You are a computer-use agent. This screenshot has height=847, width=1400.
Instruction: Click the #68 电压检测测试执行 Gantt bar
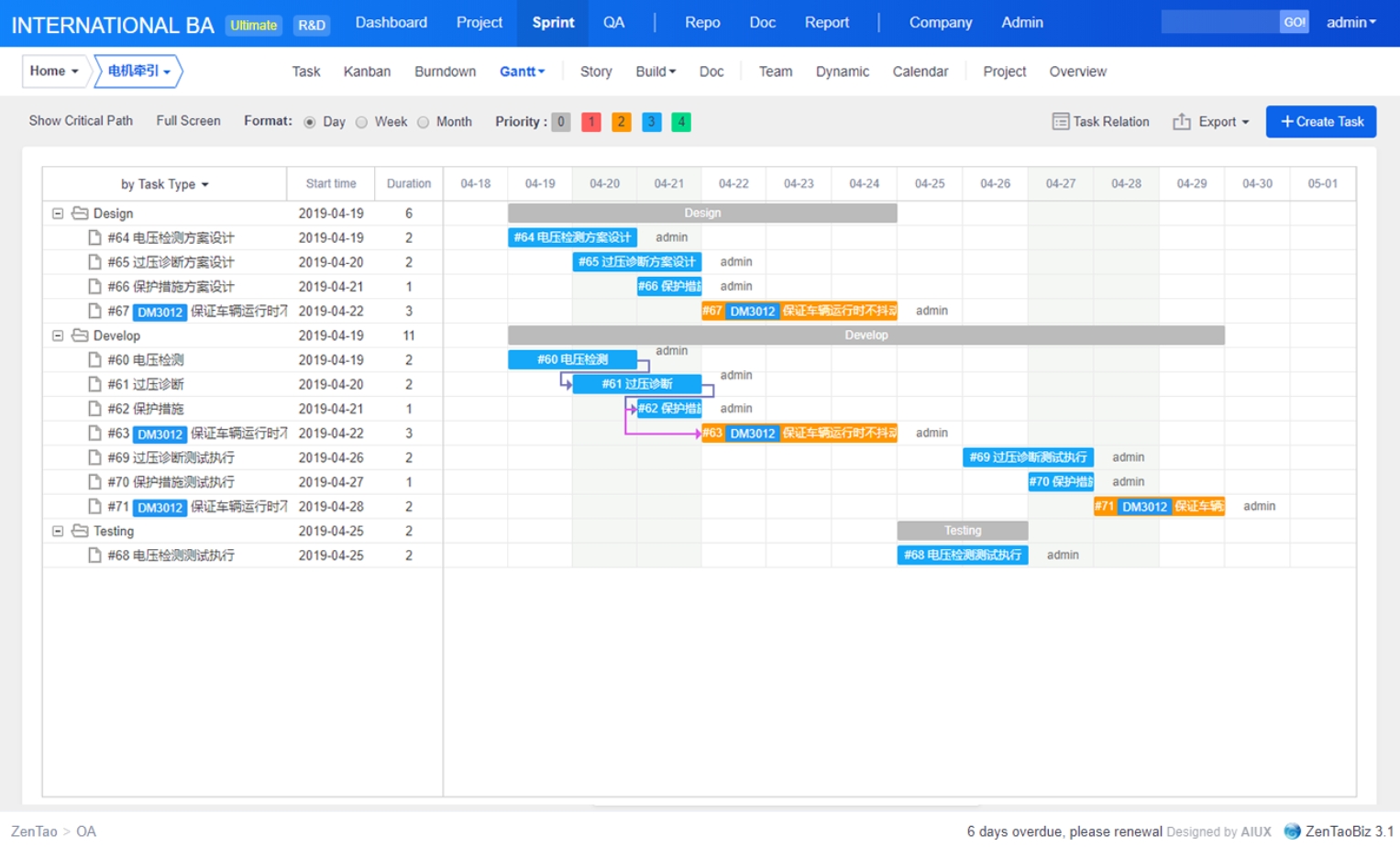point(963,555)
